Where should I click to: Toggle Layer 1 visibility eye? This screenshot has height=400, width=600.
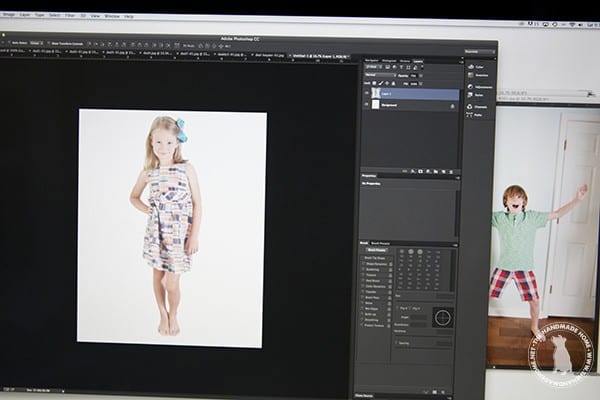(x=367, y=93)
